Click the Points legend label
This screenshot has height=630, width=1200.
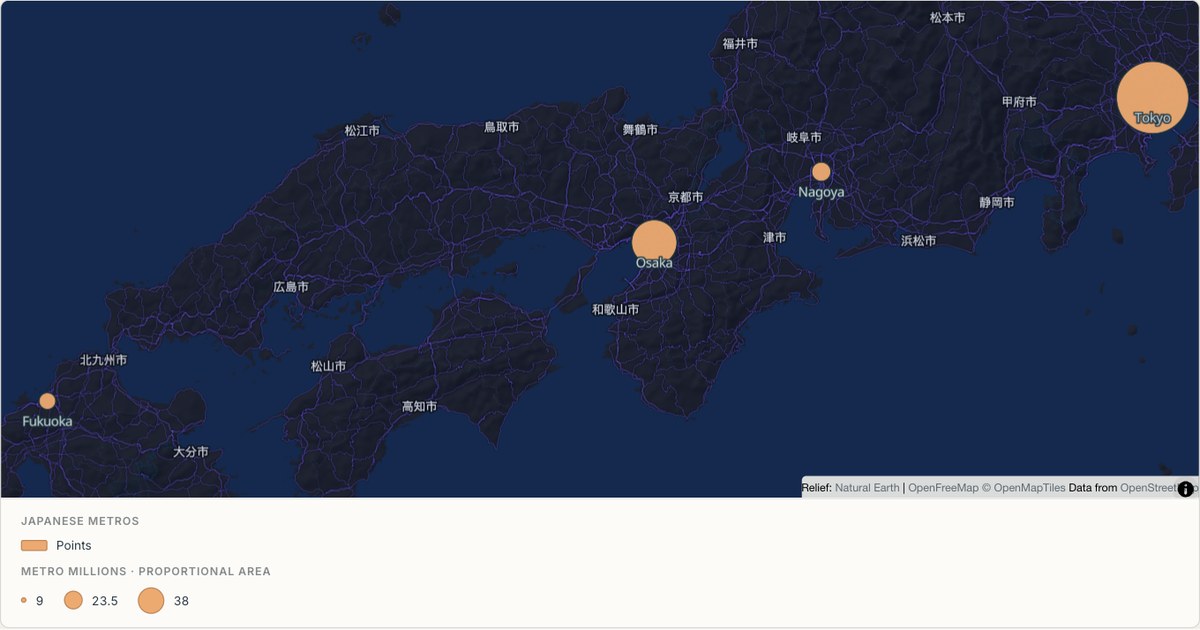coord(74,545)
